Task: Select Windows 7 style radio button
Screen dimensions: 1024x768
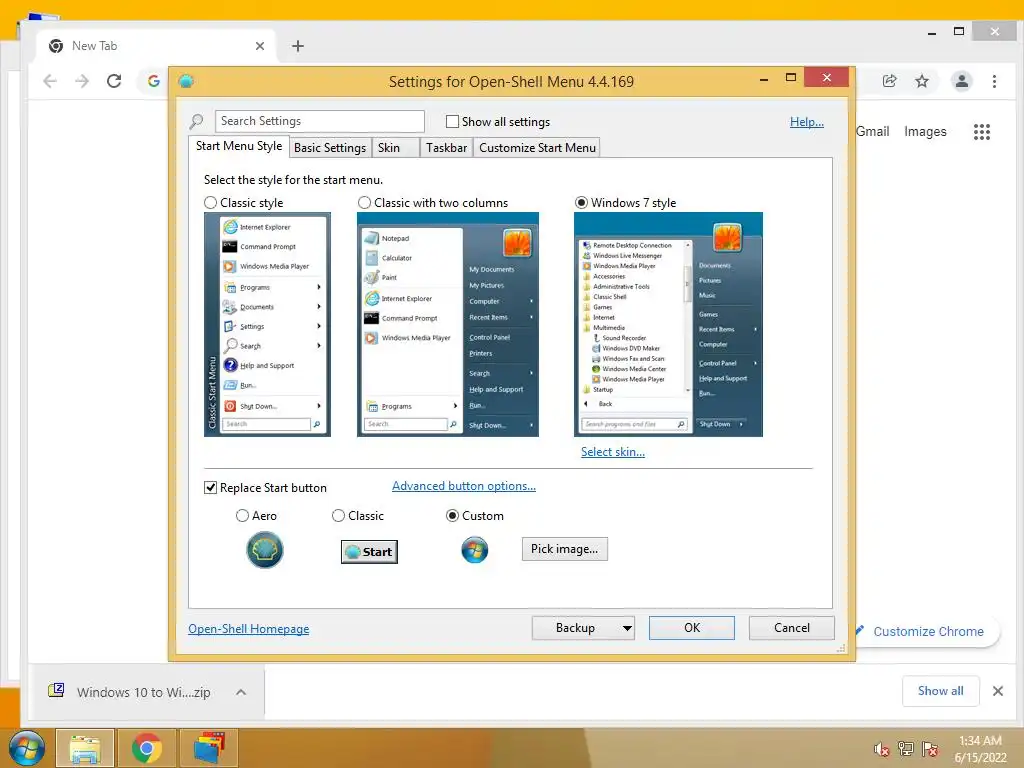Action: [x=581, y=203]
